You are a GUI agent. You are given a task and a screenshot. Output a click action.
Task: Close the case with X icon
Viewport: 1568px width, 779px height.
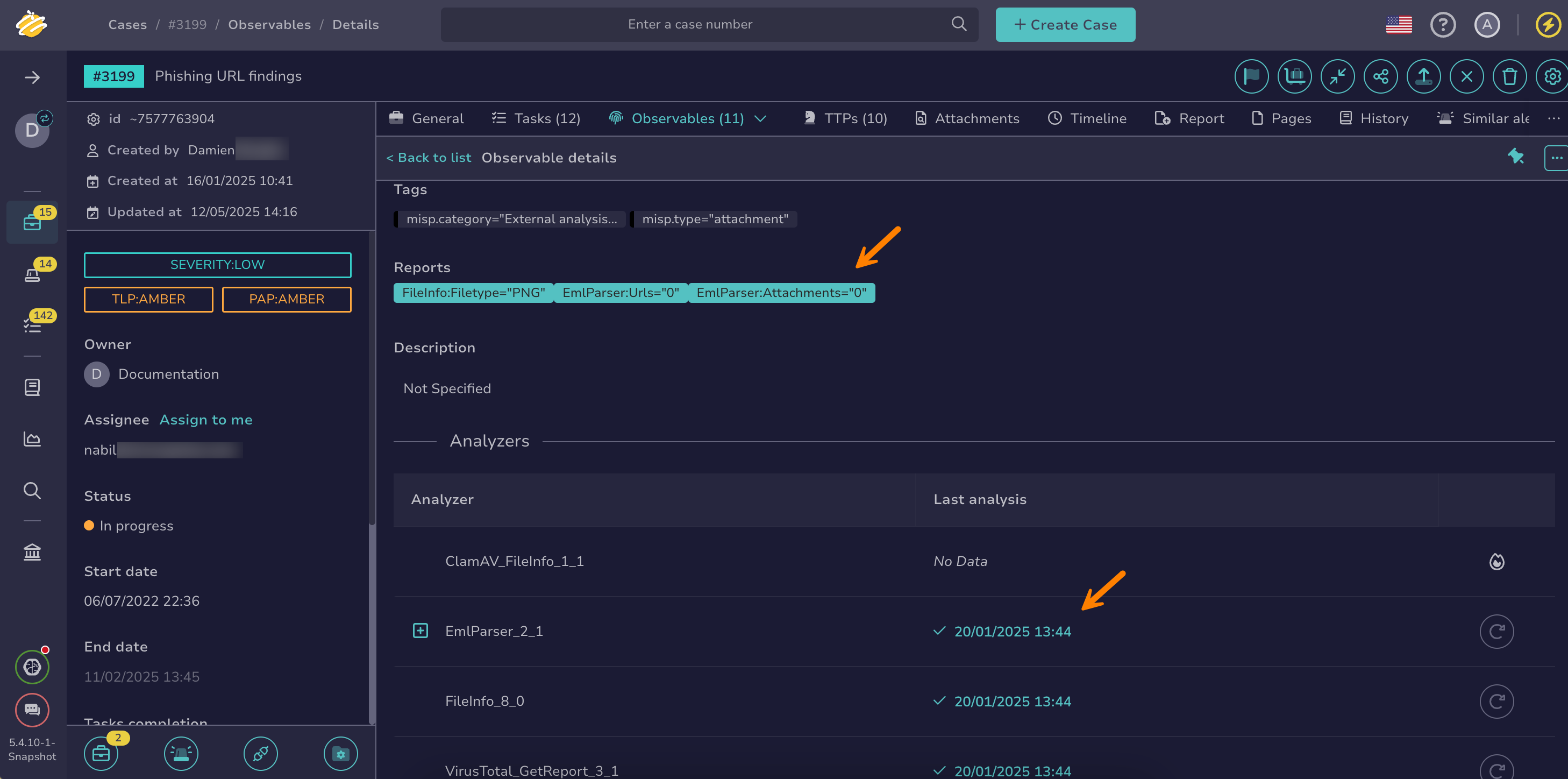point(1467,77)
